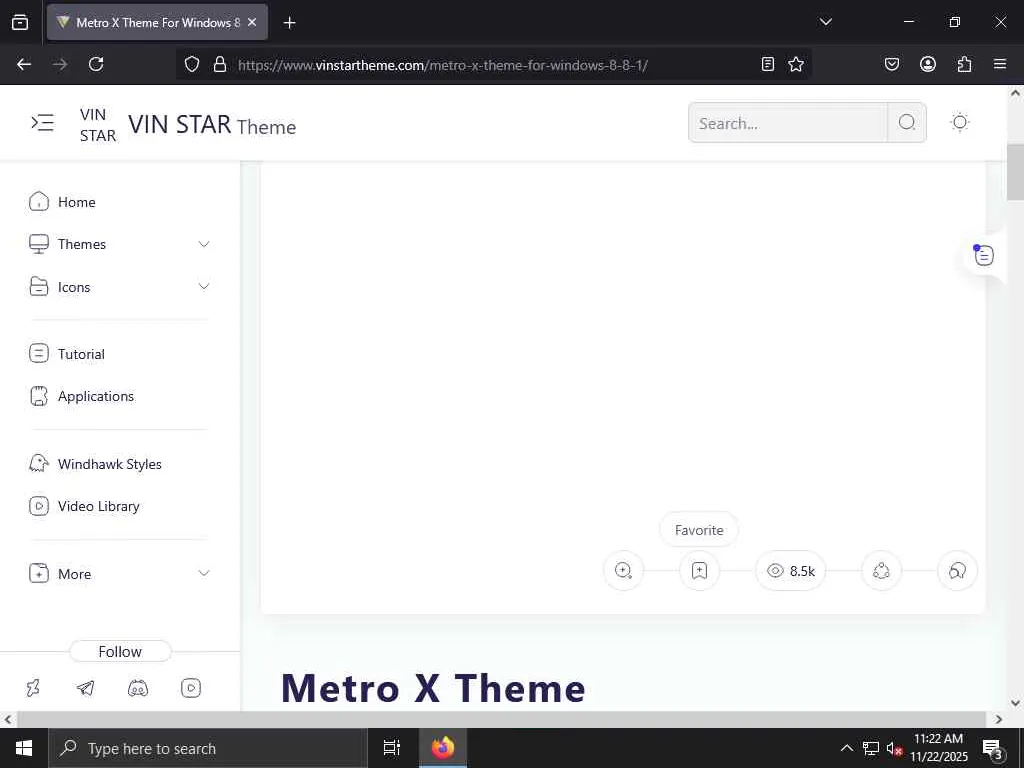Open the Firefox account icon

(928, 64)
